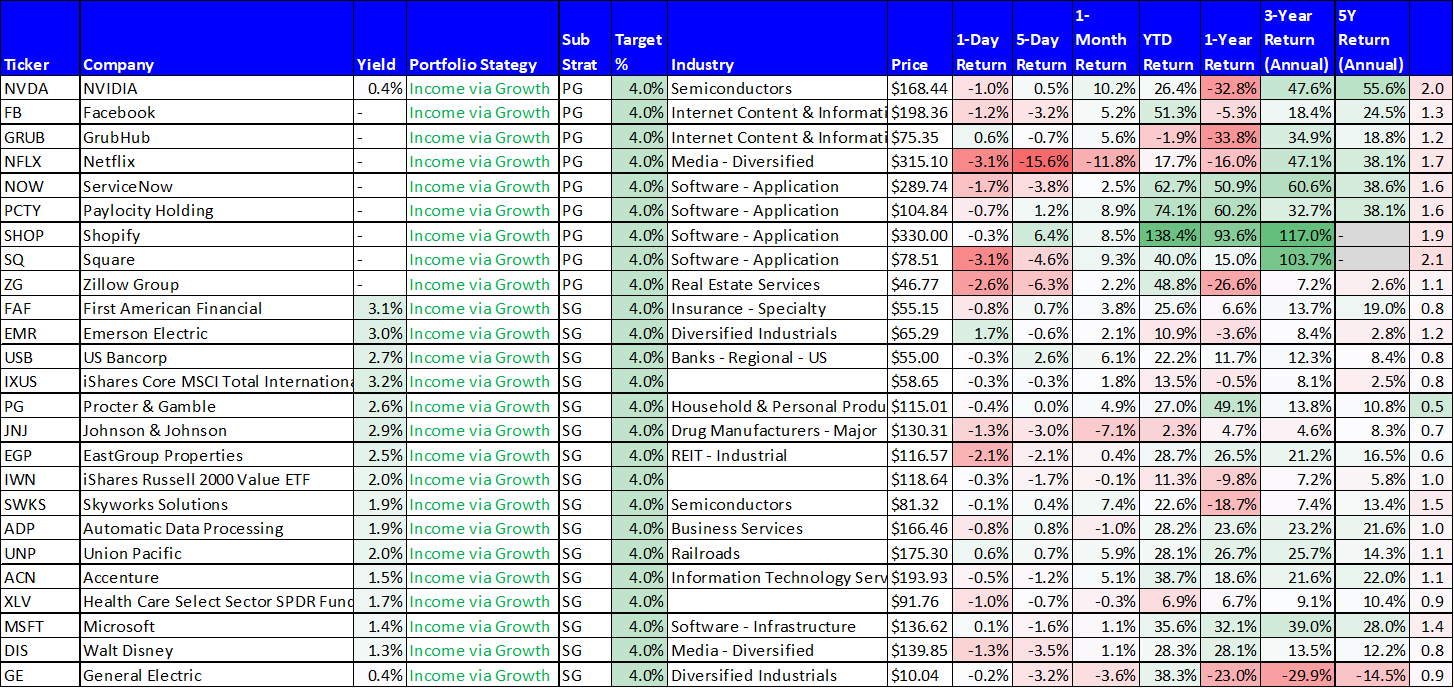Select the EastGroup Properties company cell
Viewport: 1454px width, 688px height.
tap(217, 455)
